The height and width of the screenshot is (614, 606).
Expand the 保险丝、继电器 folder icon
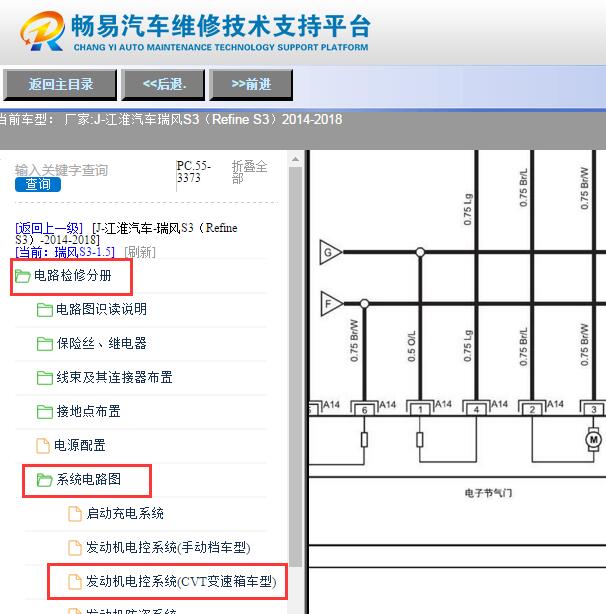(45, 344)
